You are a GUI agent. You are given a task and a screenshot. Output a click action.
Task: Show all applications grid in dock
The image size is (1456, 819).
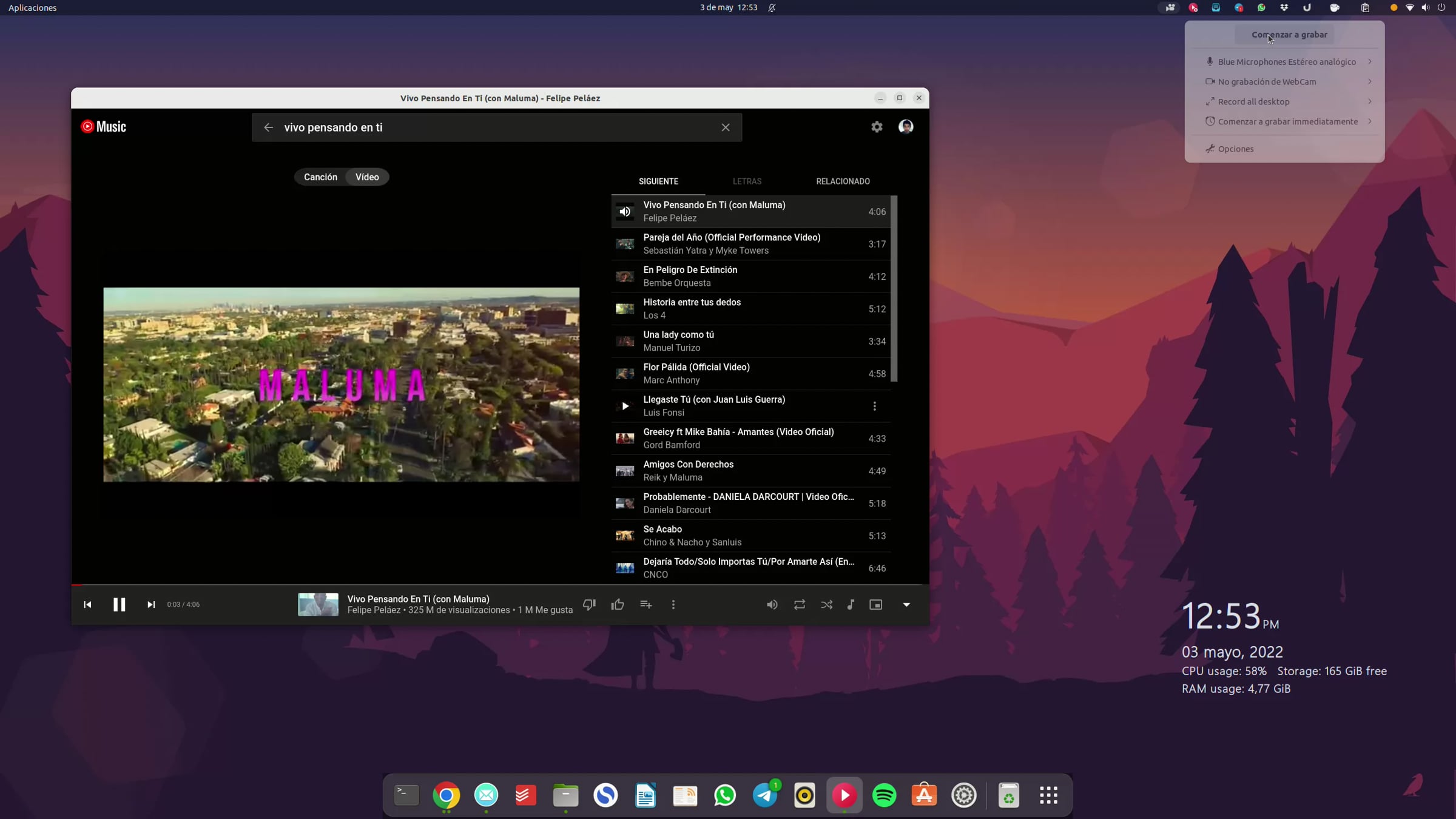pyautogui.click(x=1049, y=795)
